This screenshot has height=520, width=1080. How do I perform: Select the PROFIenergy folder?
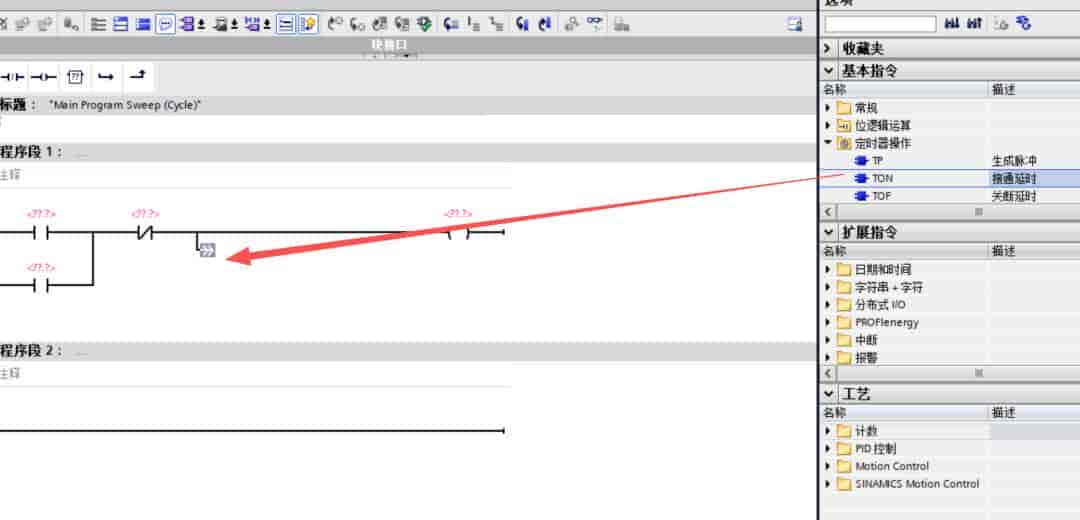[x=887, y=322]
